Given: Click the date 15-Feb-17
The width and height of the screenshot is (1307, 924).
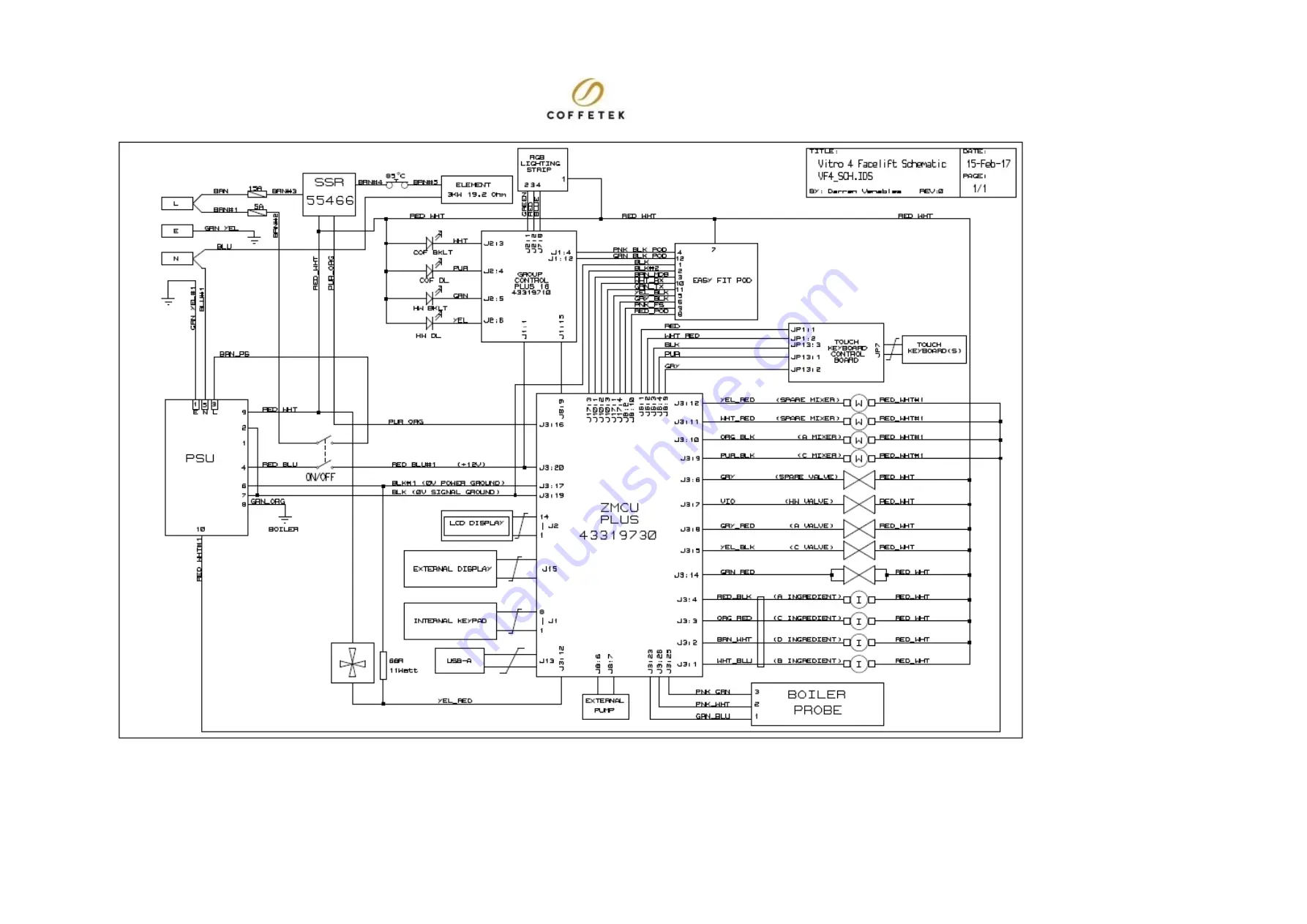Looking at the screenshot, I should (x=988, y=164).
